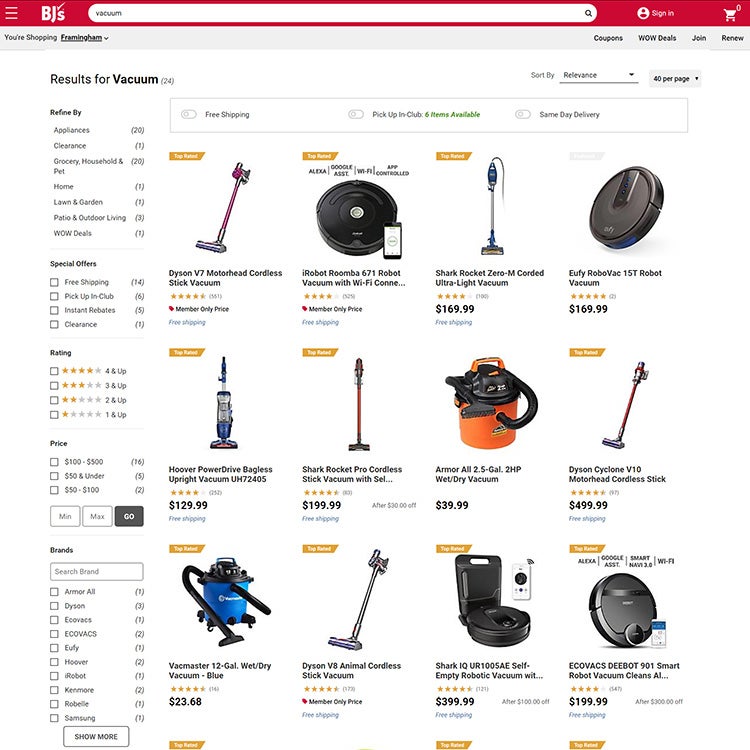The width and height of the screenshot is (750, 750).
Task: Turn on the Same Day Delivery switch
Action: click(523, 114)
